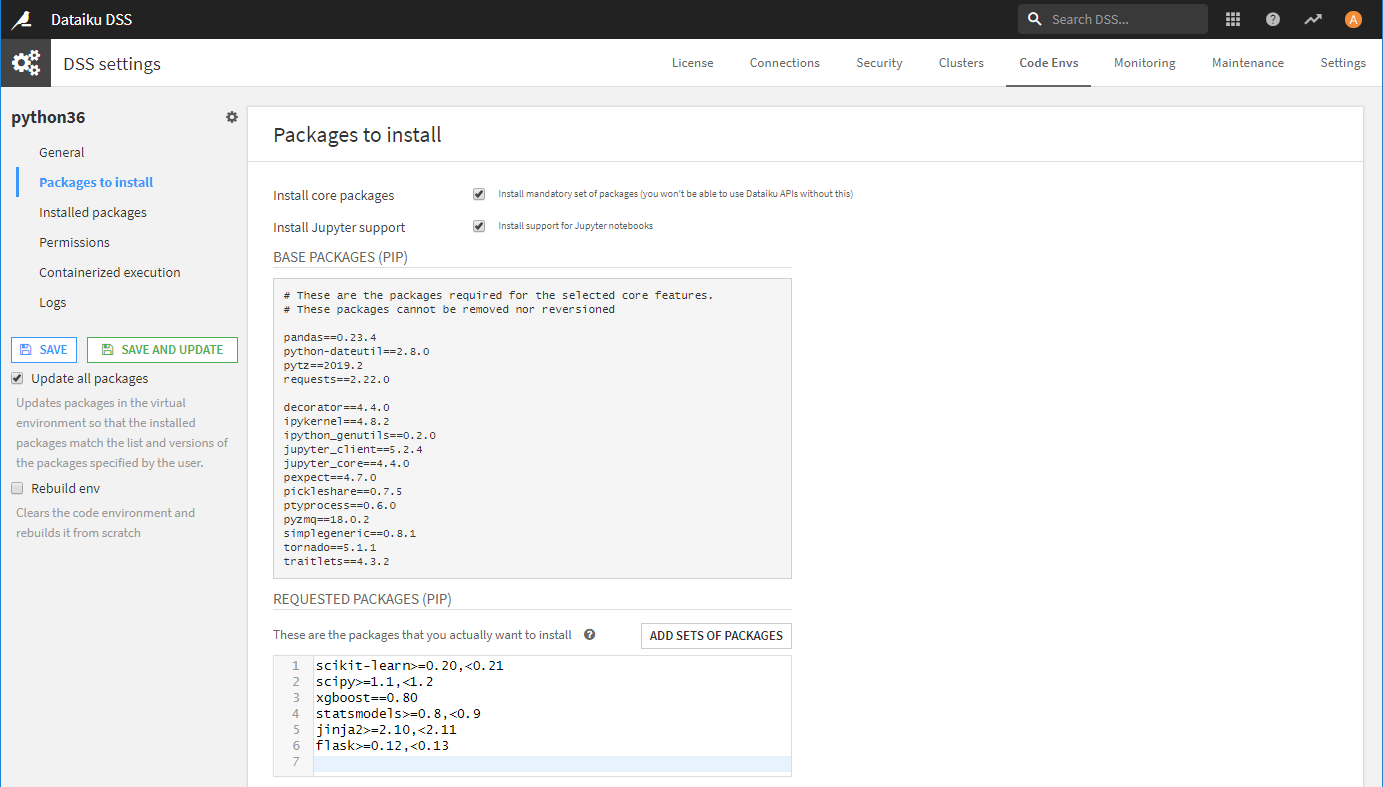
Task: Open the Security tab
Action: click(879, 63)
